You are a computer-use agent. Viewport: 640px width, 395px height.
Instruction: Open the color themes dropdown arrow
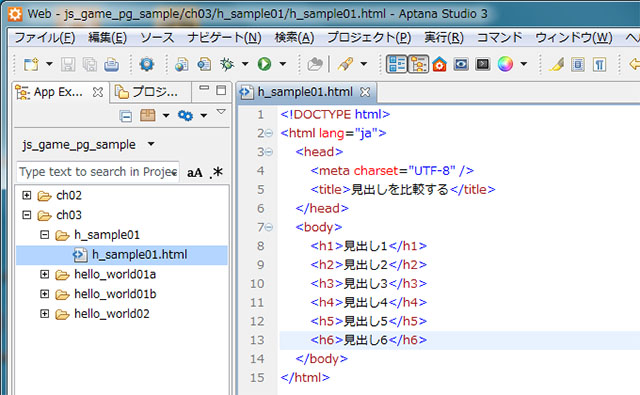[x=524, y=64]
